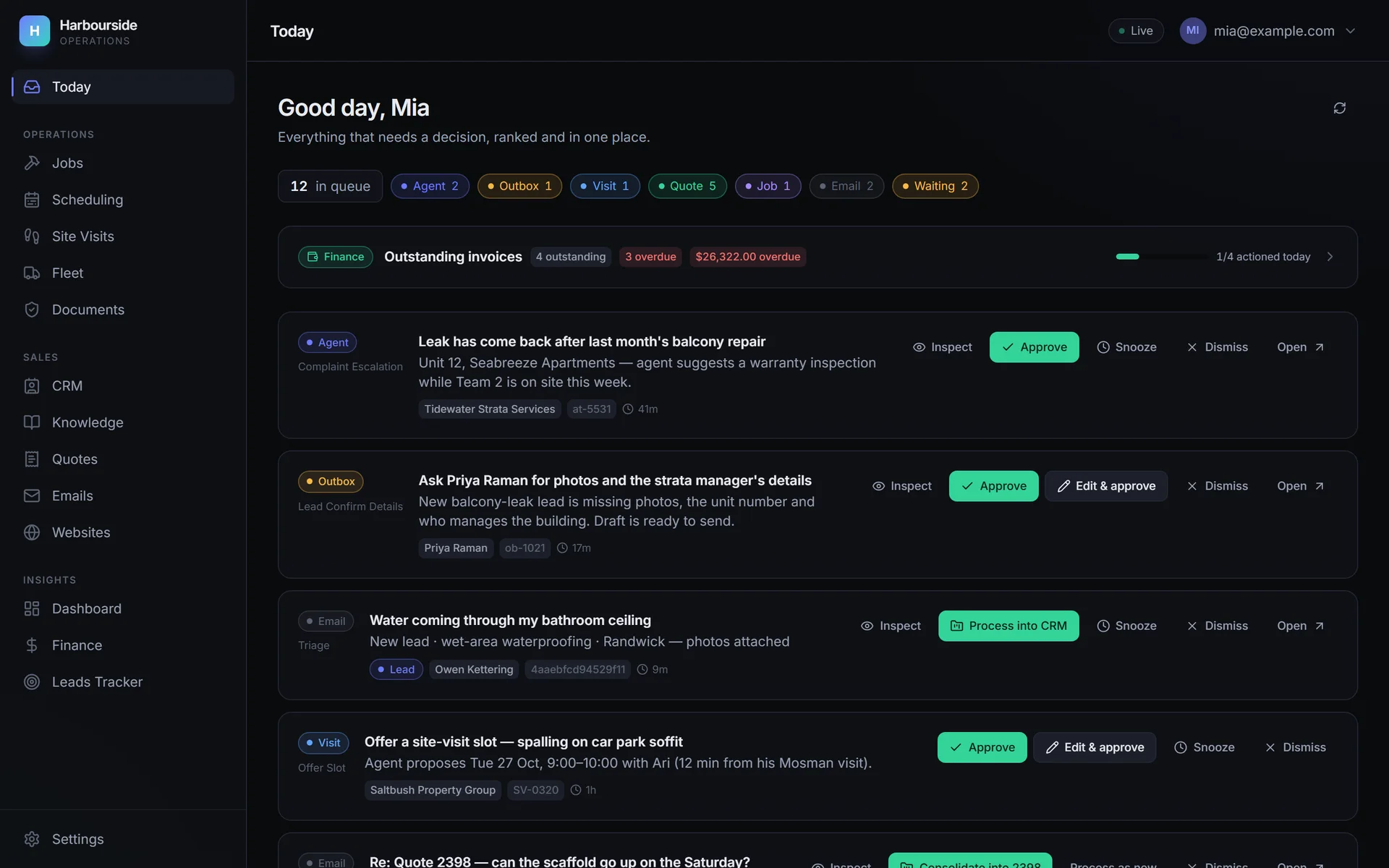Click Edit & approve for Priya Raman
Viewport: 1389px width, 868px height.
1105,486
